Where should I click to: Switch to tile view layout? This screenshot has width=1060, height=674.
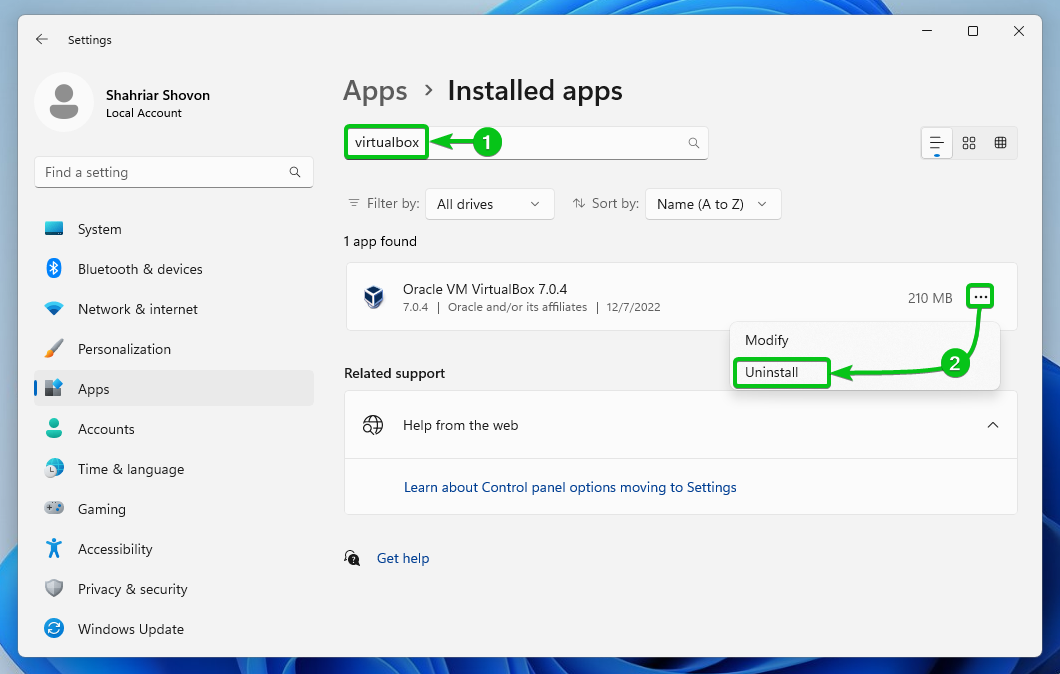tap(969, 142)
